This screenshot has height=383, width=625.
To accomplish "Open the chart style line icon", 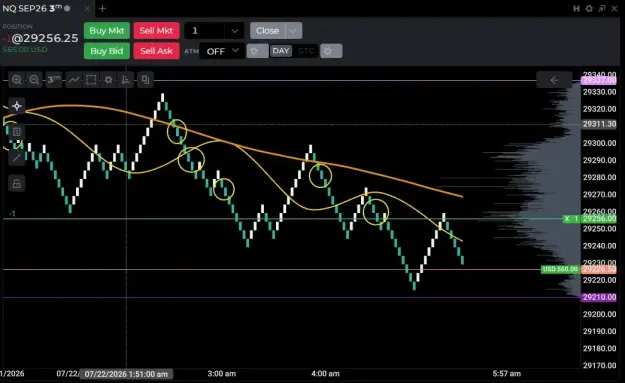I will point(74,80).
